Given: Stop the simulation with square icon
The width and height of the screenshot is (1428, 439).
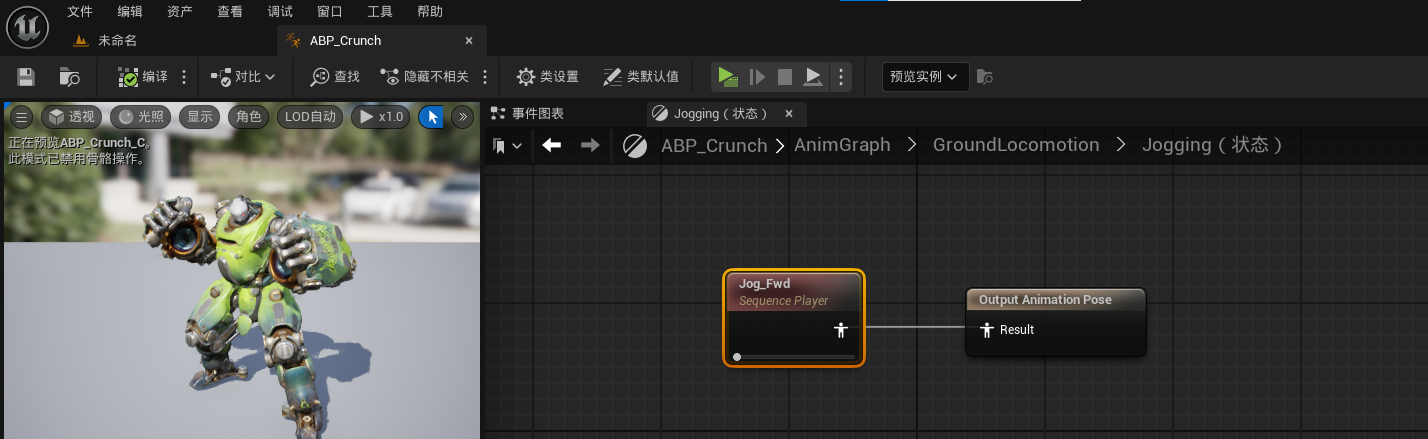Looking at the screenshot, I should pyautogui.click(x=785, y=77).
